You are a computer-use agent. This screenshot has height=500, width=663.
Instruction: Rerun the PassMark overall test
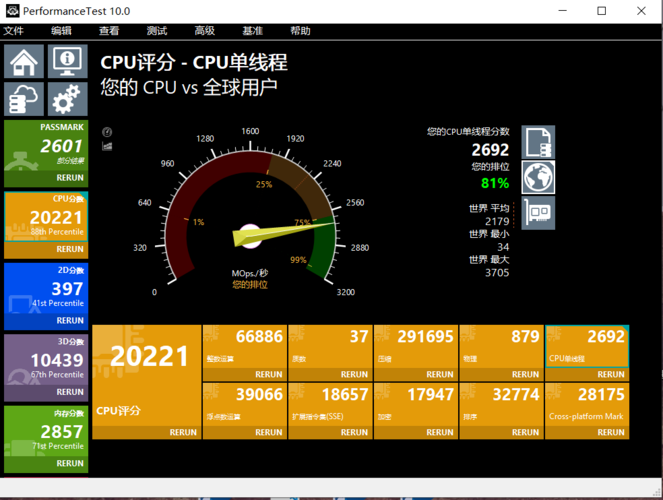click(70, 177)
